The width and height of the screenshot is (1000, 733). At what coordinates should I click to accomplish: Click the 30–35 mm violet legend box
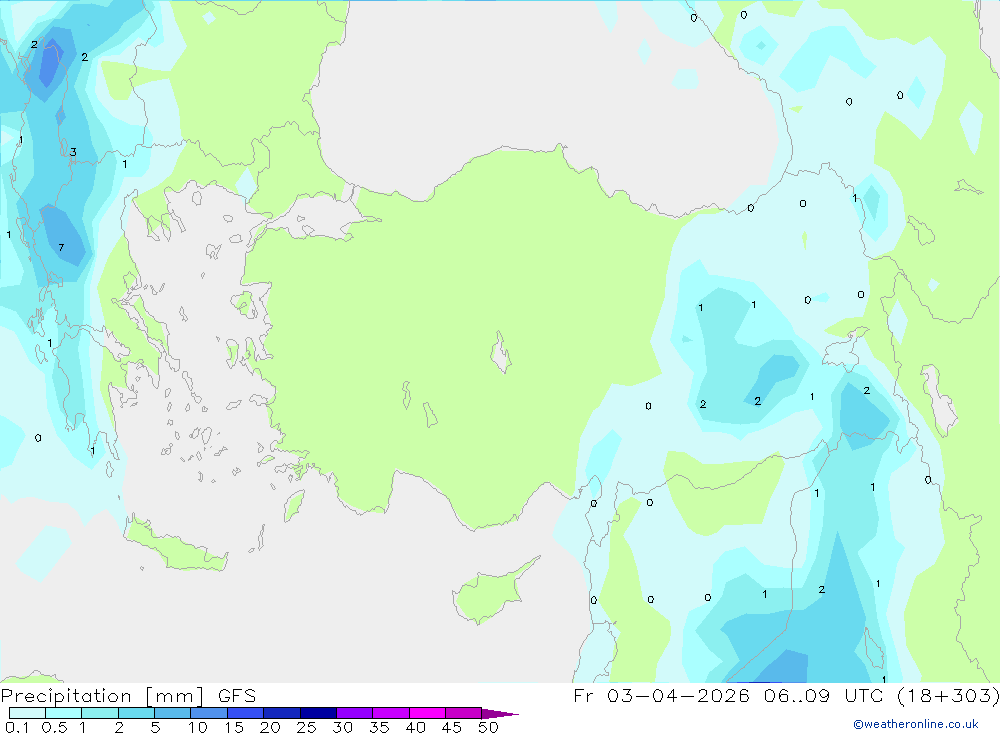tap(355, 713)
